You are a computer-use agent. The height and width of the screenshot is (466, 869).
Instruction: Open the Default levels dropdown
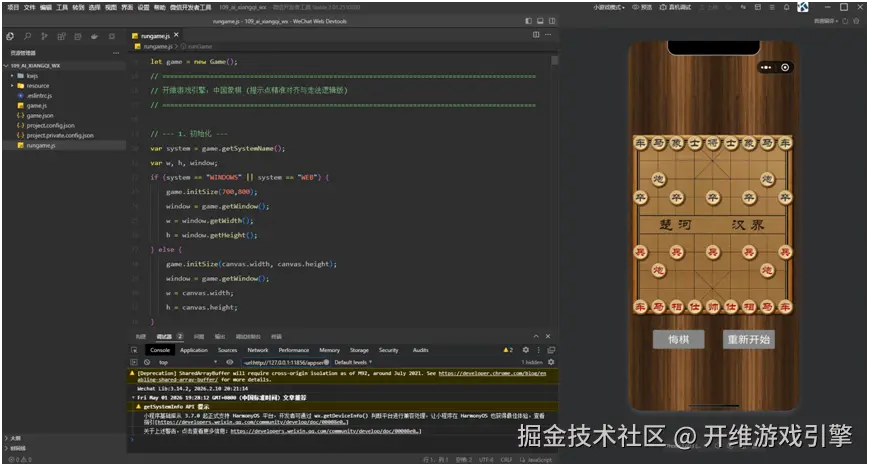pos(353,362)
